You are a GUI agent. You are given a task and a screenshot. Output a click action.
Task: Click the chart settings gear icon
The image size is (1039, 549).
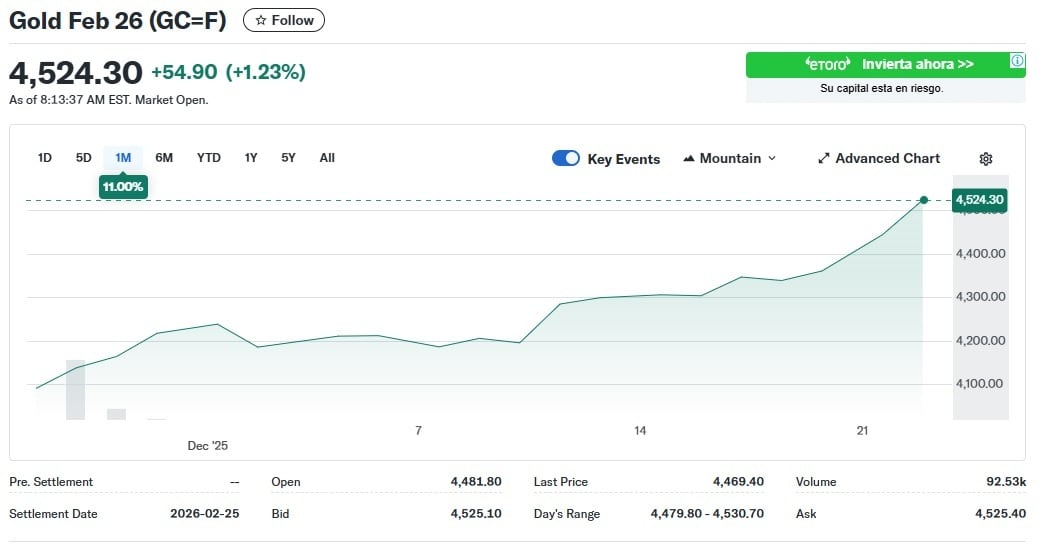pyautogui.click(x=985, y=159)
